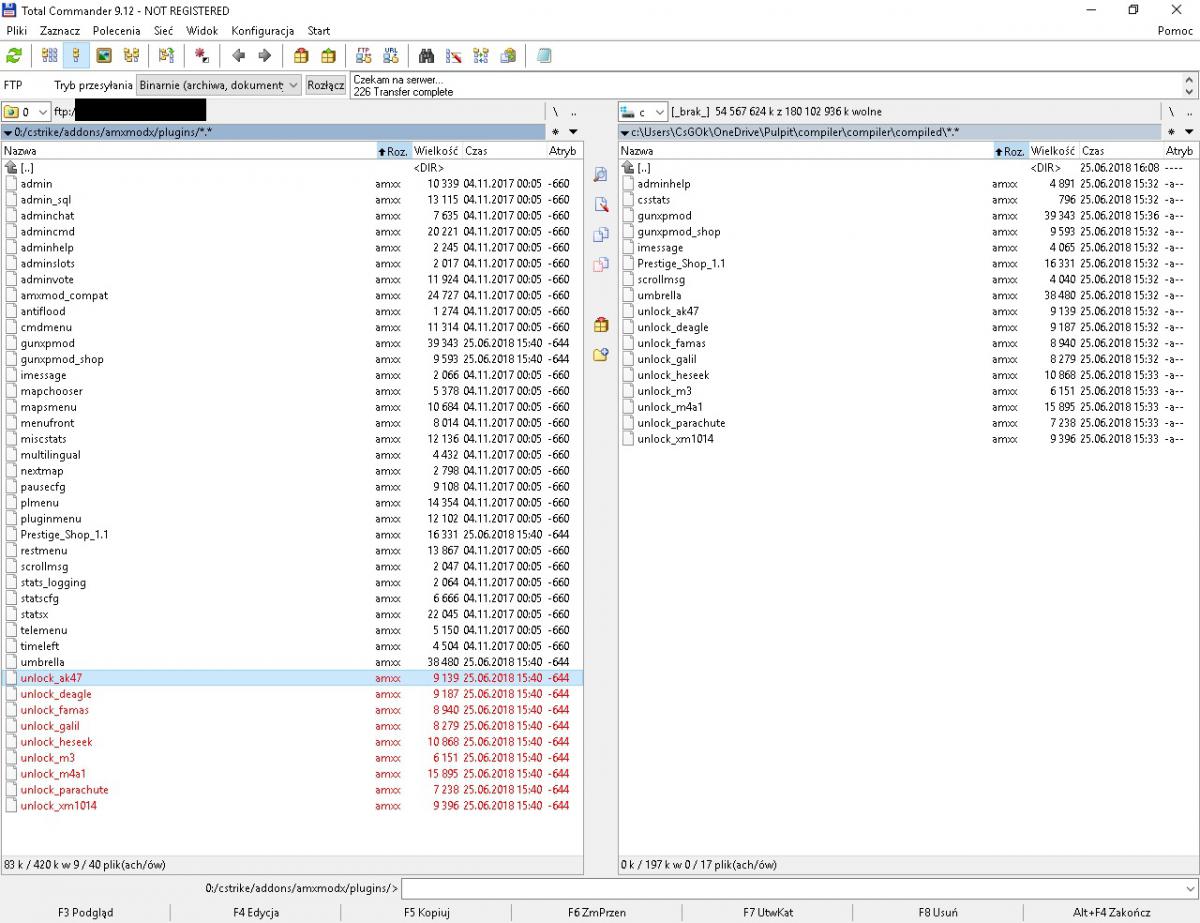Sort left panel by Nazwa column header
1200x923 pixels.
187,151
